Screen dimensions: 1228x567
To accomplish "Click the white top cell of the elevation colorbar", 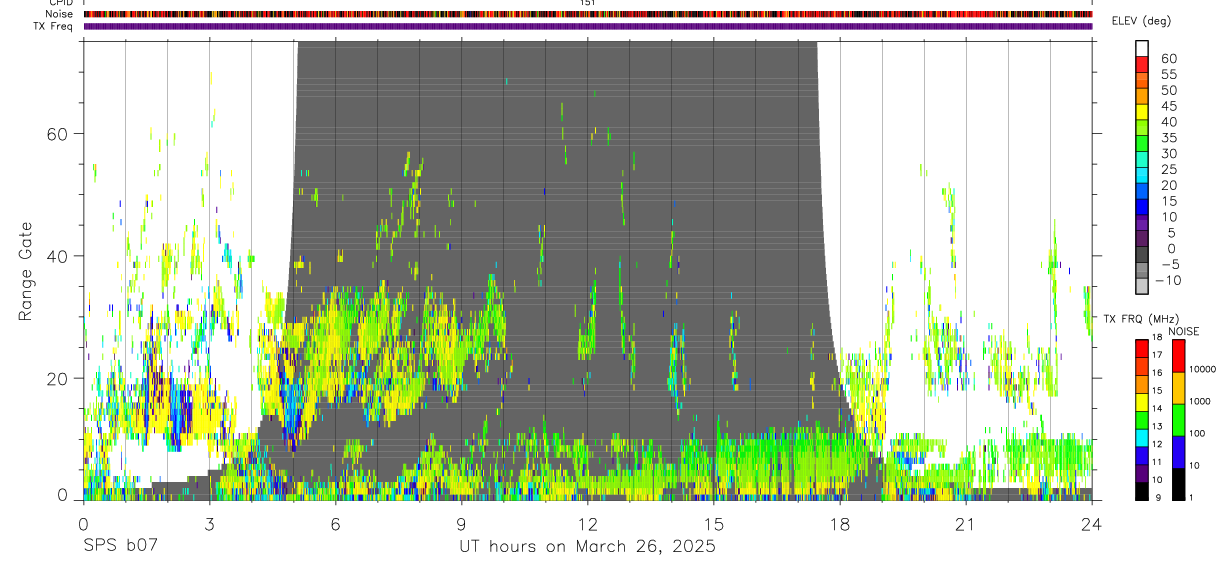I will tap(1142, 47).
